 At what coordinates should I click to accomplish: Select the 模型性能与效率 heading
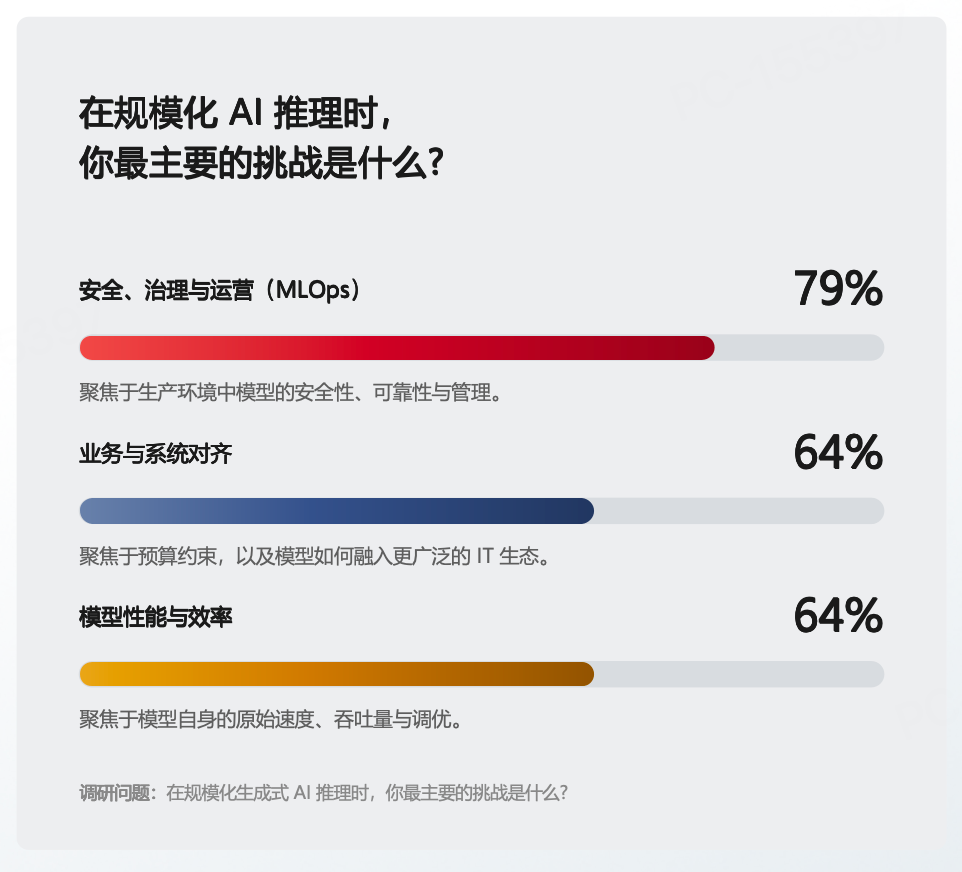coord(156,617)
